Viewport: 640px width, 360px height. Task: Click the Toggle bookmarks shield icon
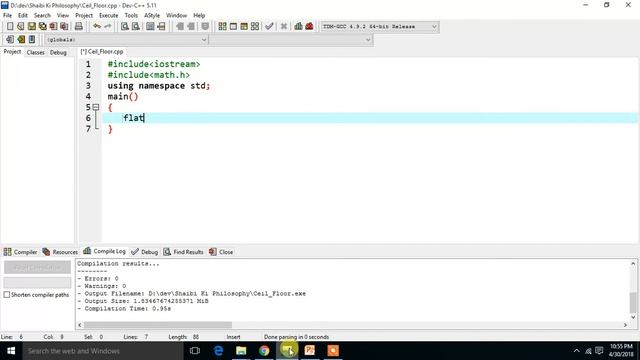pyautogui.click(x=205, y=27)
